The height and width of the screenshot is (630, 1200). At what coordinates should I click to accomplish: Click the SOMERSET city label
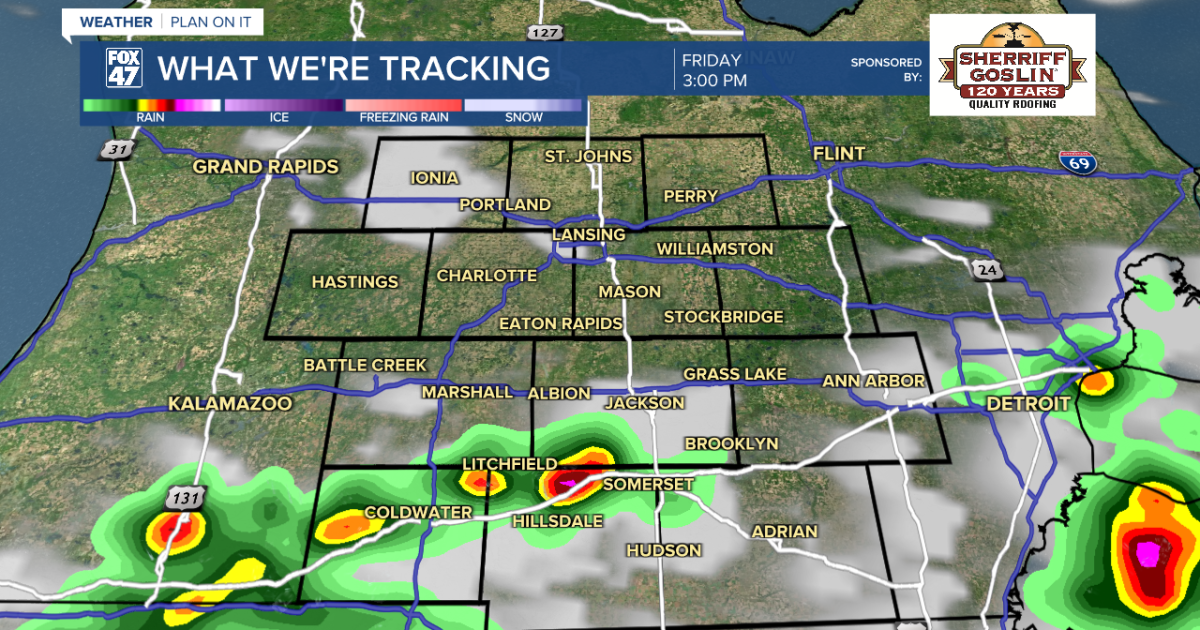coord(648,484)
